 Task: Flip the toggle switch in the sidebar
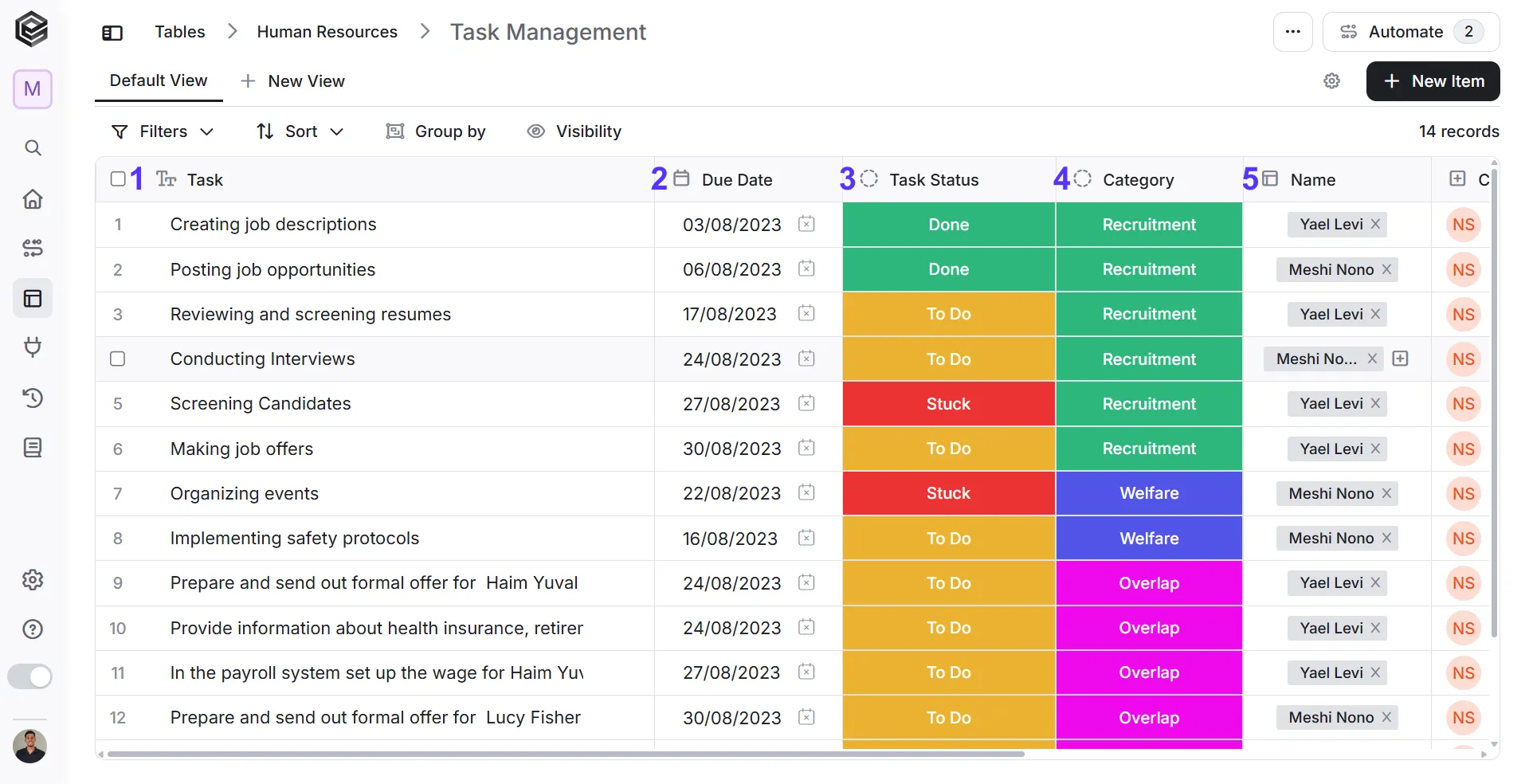[x=30, y=676]
